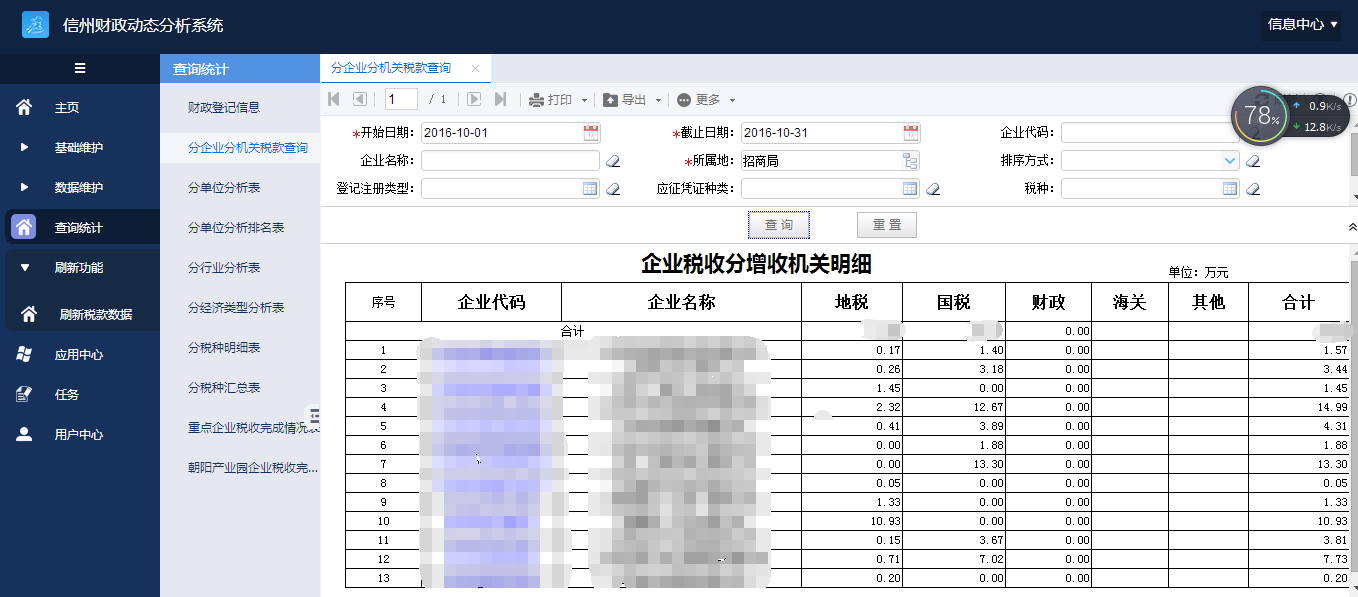Clear 登记注册类型 with eraser icon
Image resolution: width=1358 pixels, height=597 pixels.
pos(613,188)
